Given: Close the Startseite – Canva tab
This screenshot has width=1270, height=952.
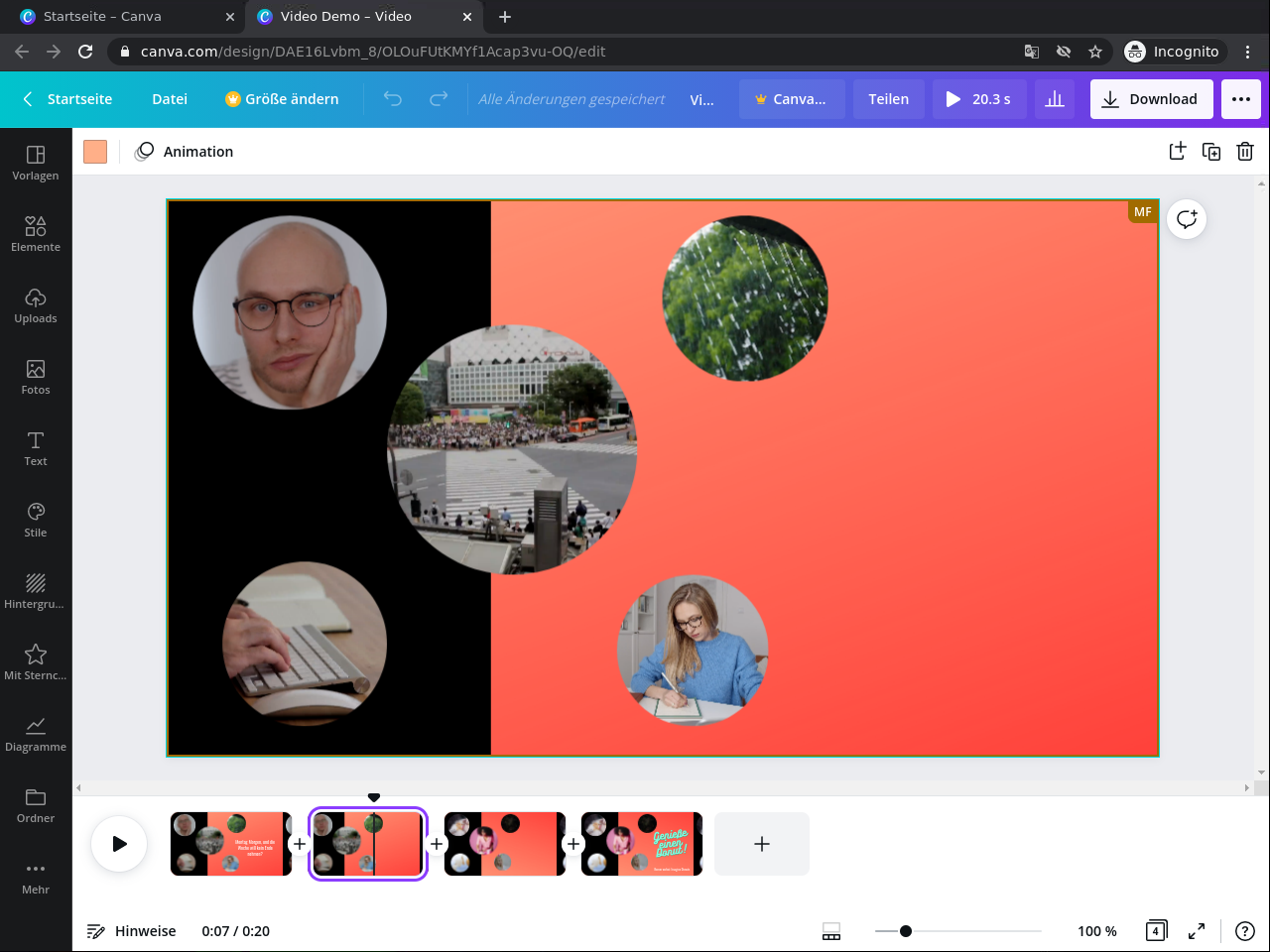Looking at the screenshot, I should click(230, 17).
